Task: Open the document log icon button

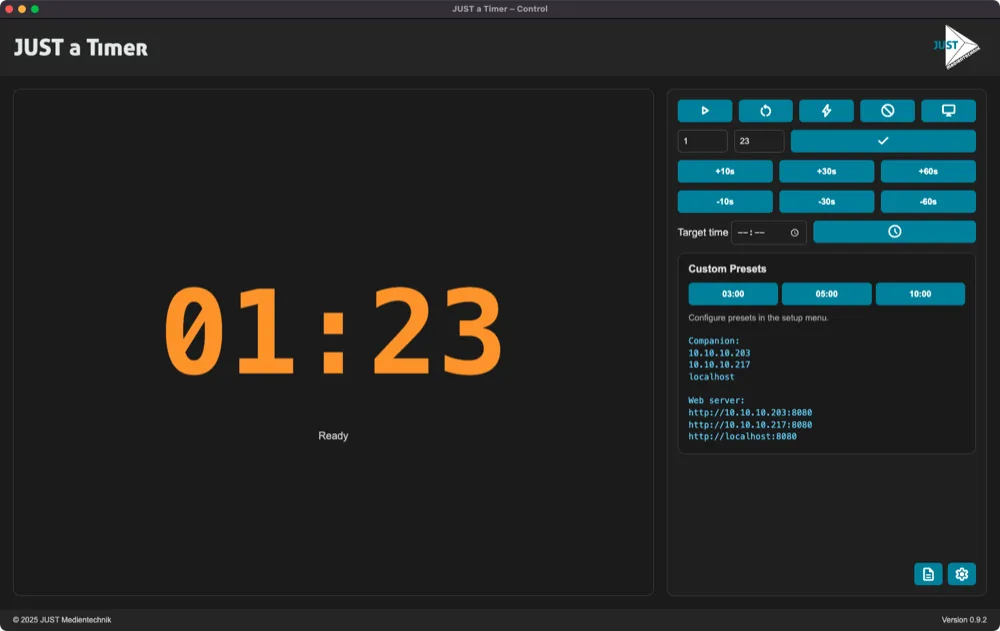Action: click(928, 574)
